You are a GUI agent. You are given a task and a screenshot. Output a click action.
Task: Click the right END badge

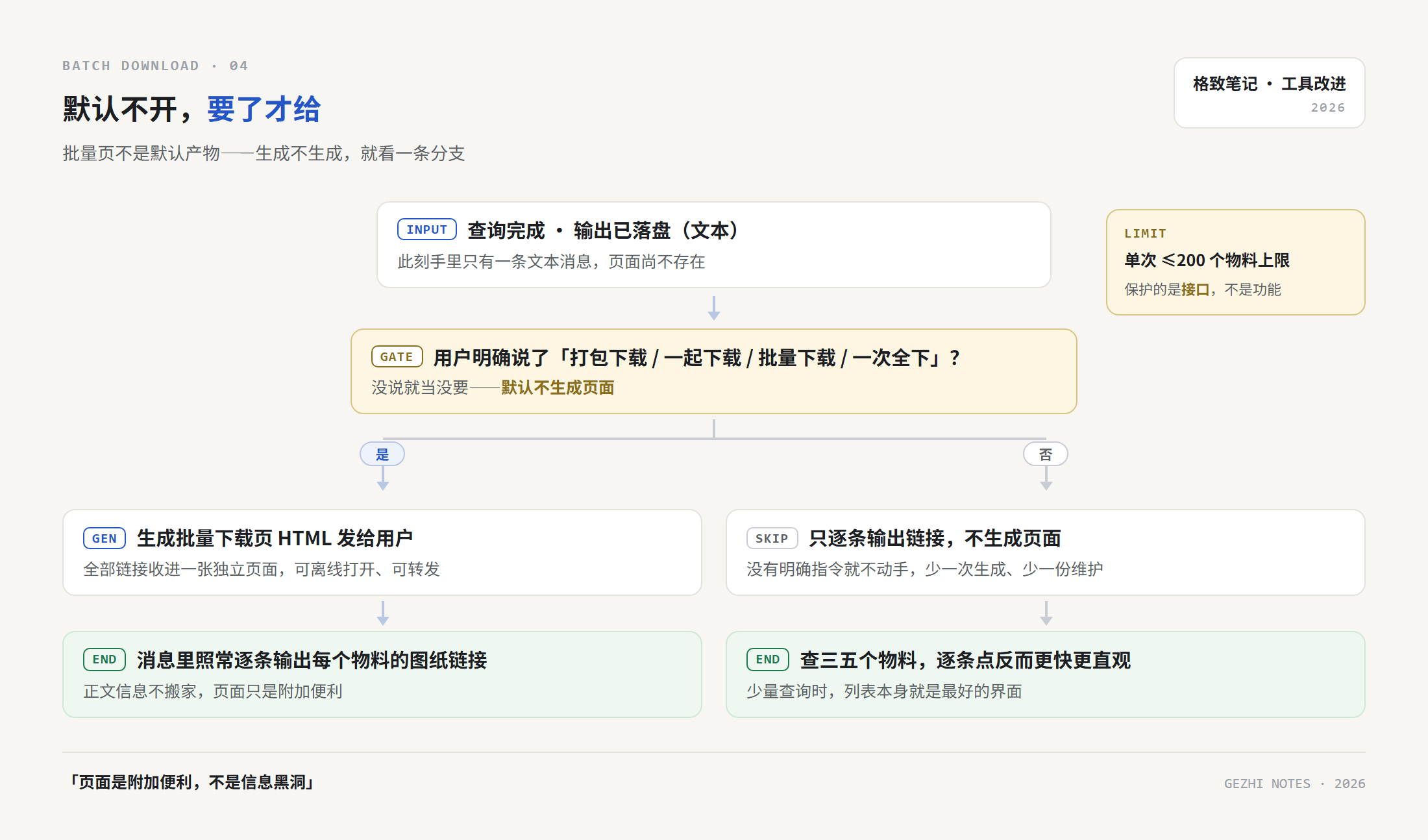(x=768, y=660)
